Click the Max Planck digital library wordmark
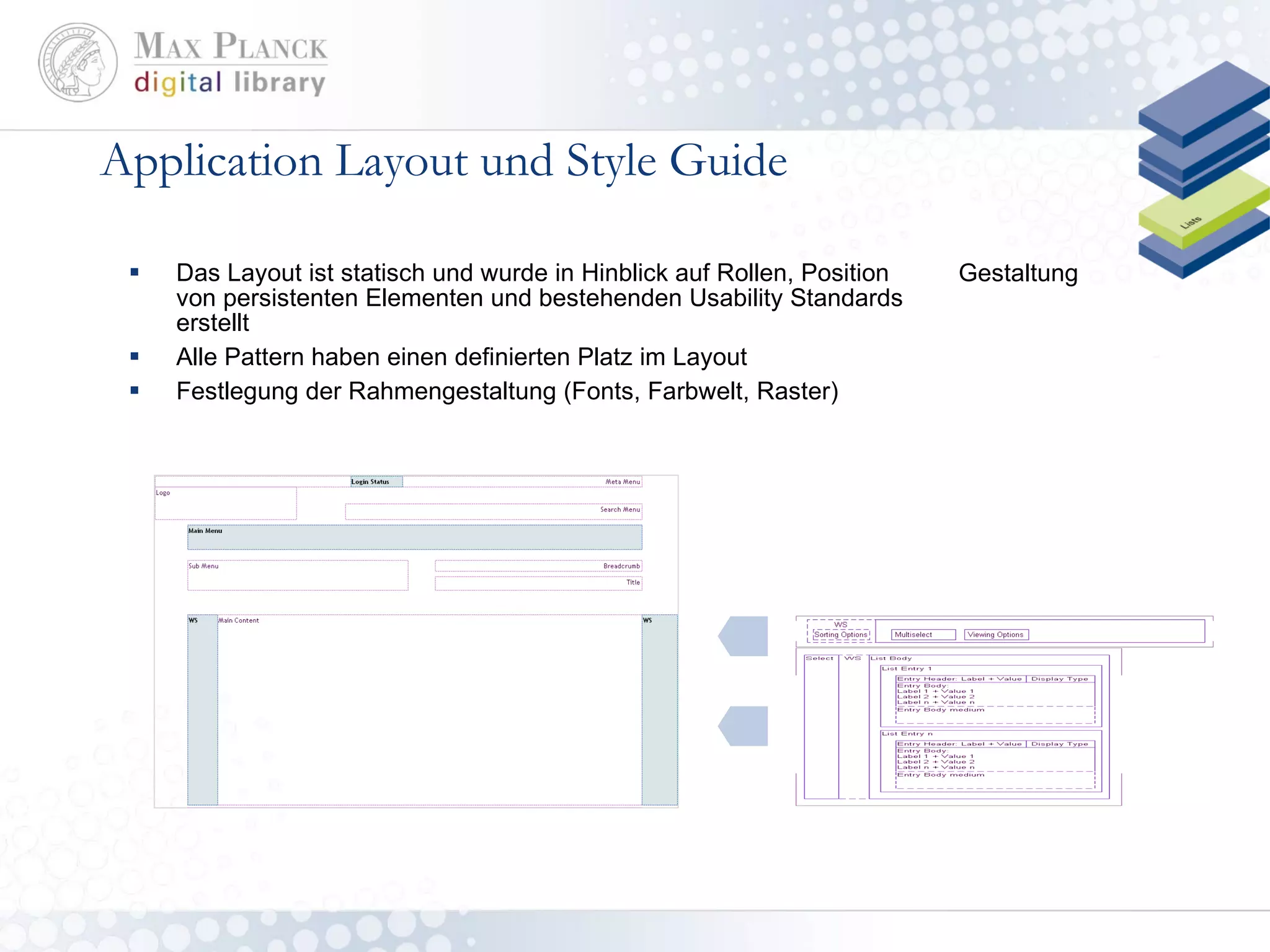The height and width of the screenshot is (952, 1270). tap(231, 63)
